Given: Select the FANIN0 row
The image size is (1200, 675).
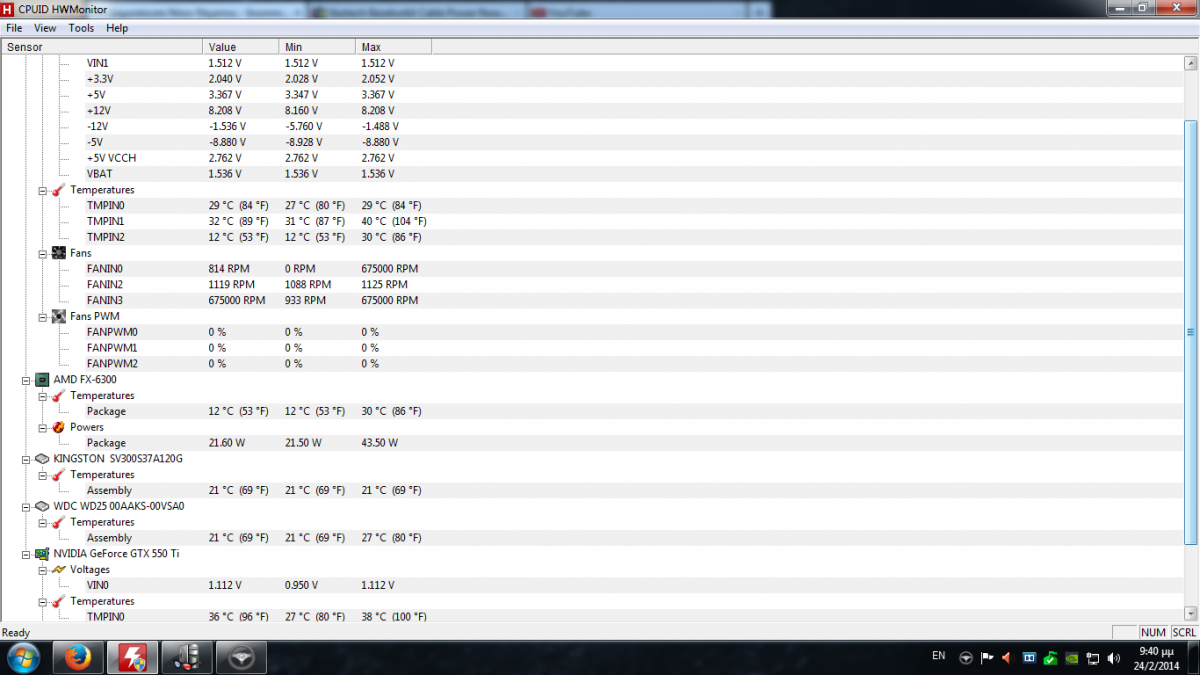Looking at the screenshot, I should click(x=592, y=269).
